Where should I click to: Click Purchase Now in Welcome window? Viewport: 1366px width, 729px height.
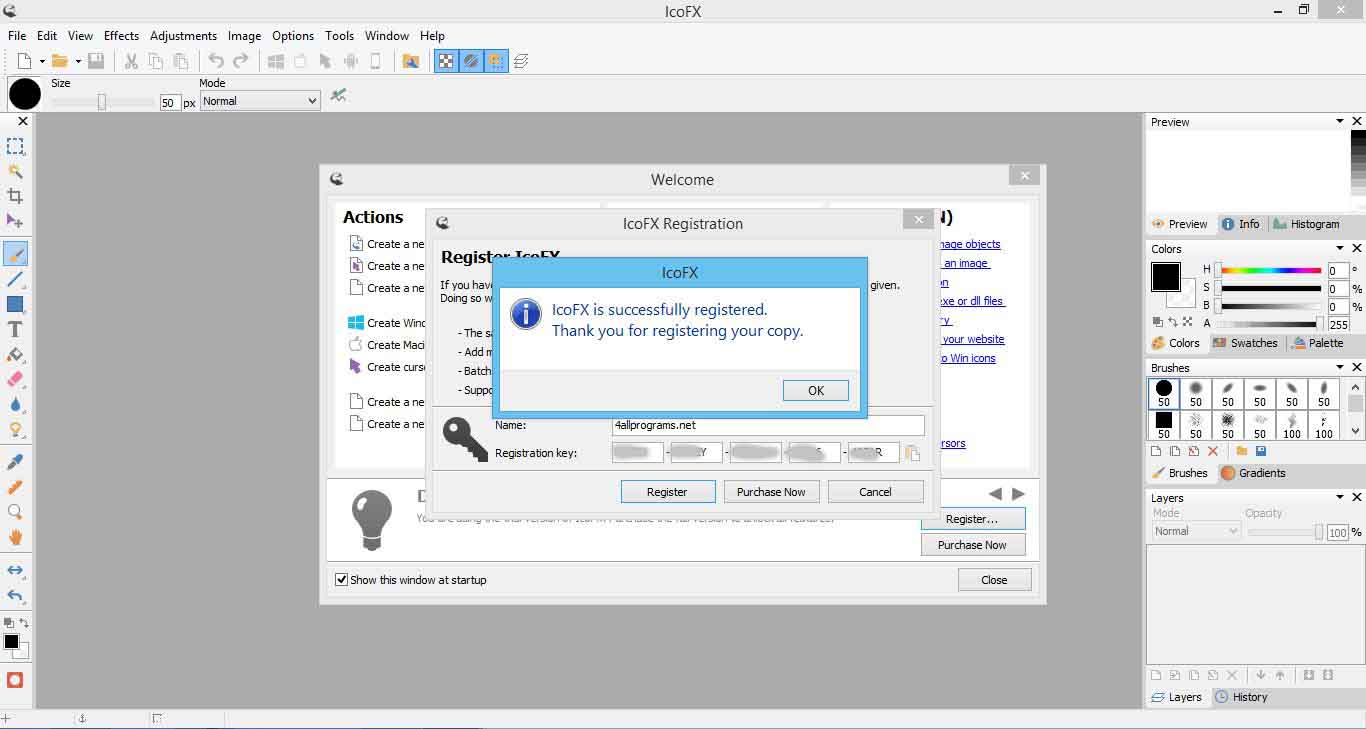tap(972, 545)
